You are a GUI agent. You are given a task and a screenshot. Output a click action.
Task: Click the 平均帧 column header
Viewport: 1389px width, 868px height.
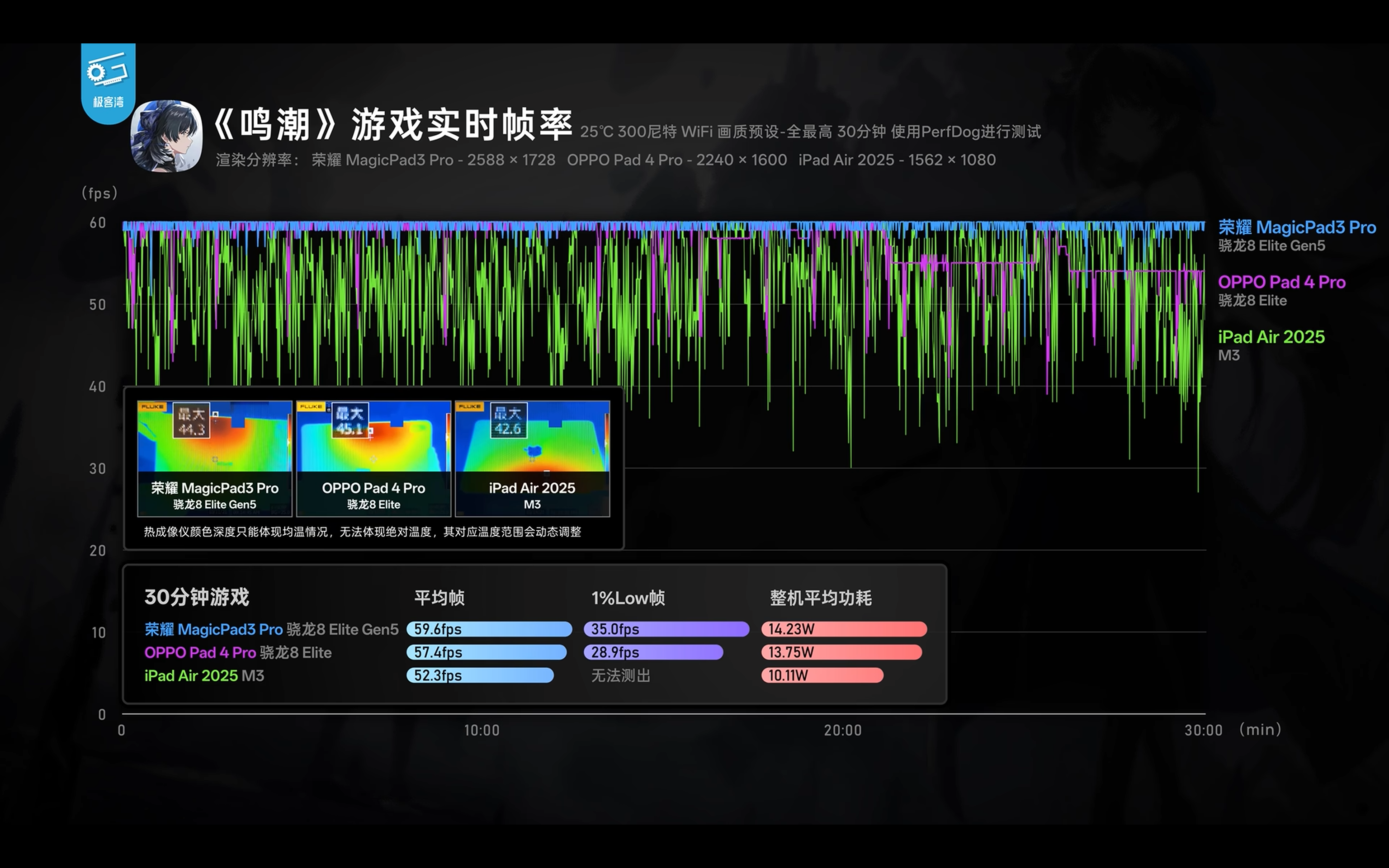pyautogui.click(x=439, y=598)
